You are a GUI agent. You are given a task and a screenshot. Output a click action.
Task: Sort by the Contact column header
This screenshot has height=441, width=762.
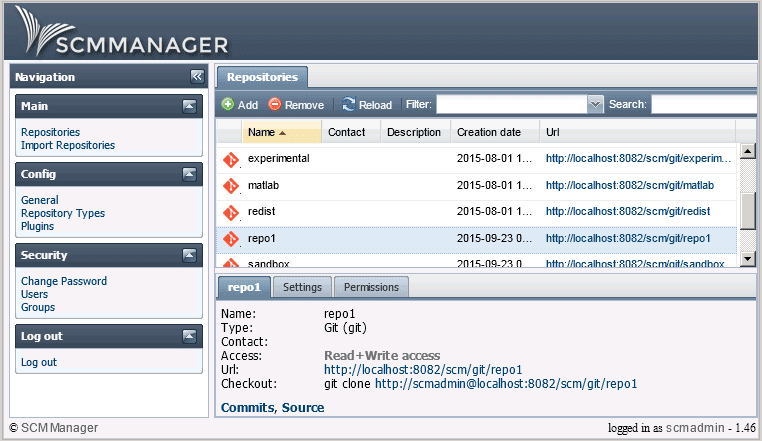pos(351,132)
